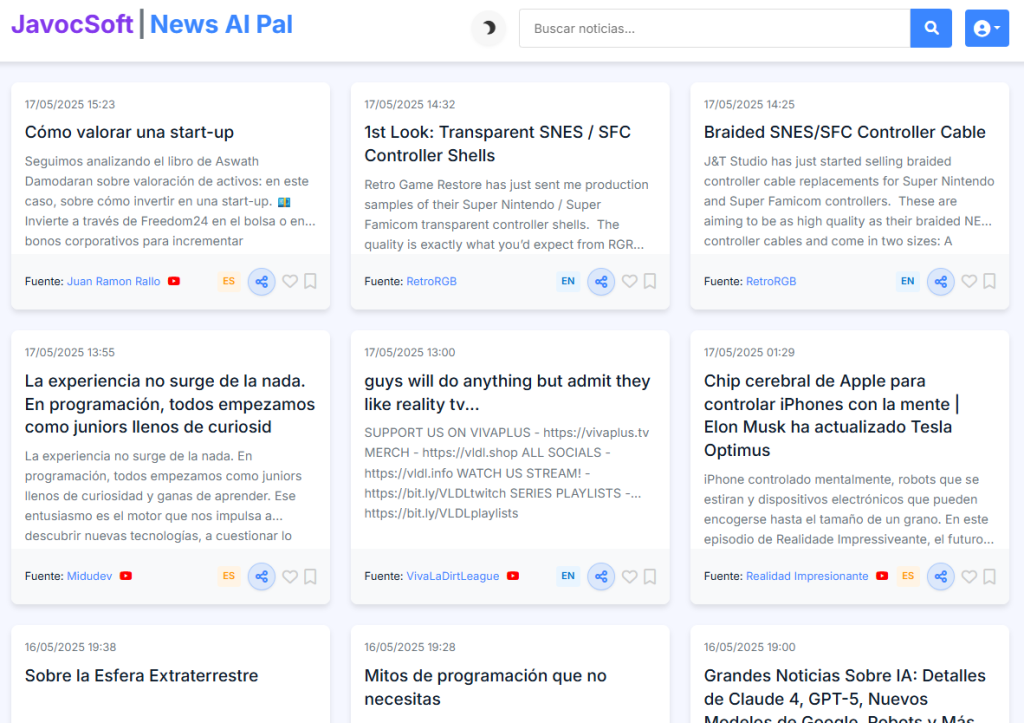The height and width of the screenshot is (723, 1024).
Task: Click ES language badge on start-up card
Action: click(x=229, y=281)
